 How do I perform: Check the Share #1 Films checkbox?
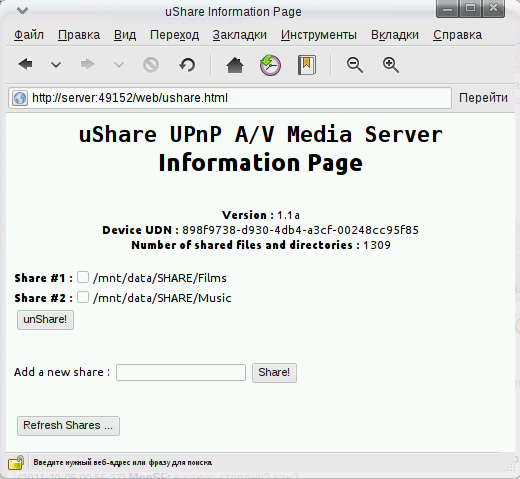coord(83,277)
